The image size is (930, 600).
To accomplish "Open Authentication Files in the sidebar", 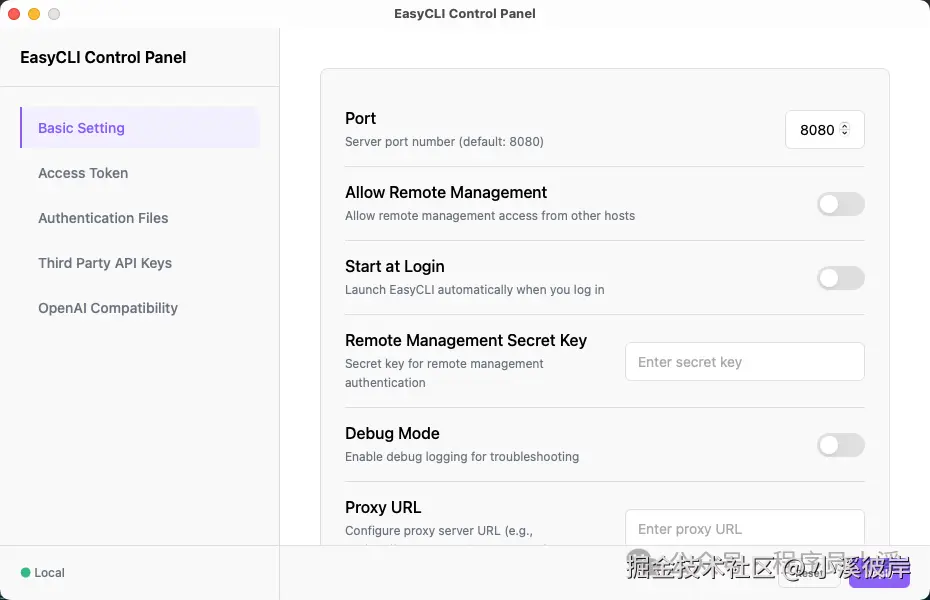I will point(103,218).
